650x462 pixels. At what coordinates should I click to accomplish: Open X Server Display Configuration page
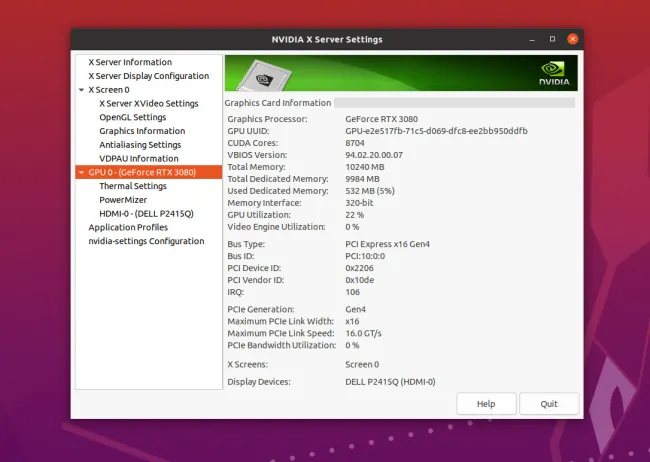pos(148,76)
